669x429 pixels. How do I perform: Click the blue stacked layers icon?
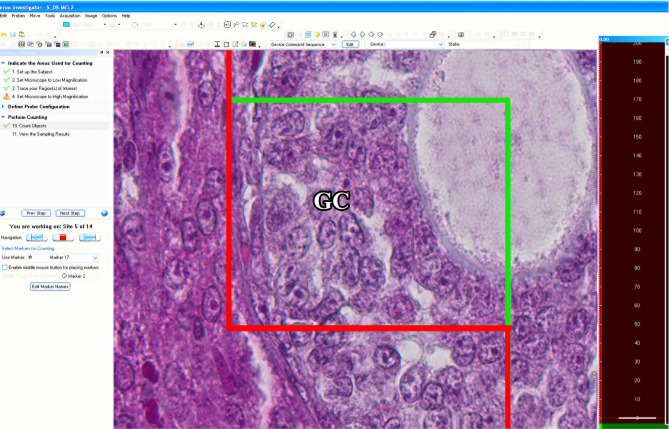(x=308, y=35)
